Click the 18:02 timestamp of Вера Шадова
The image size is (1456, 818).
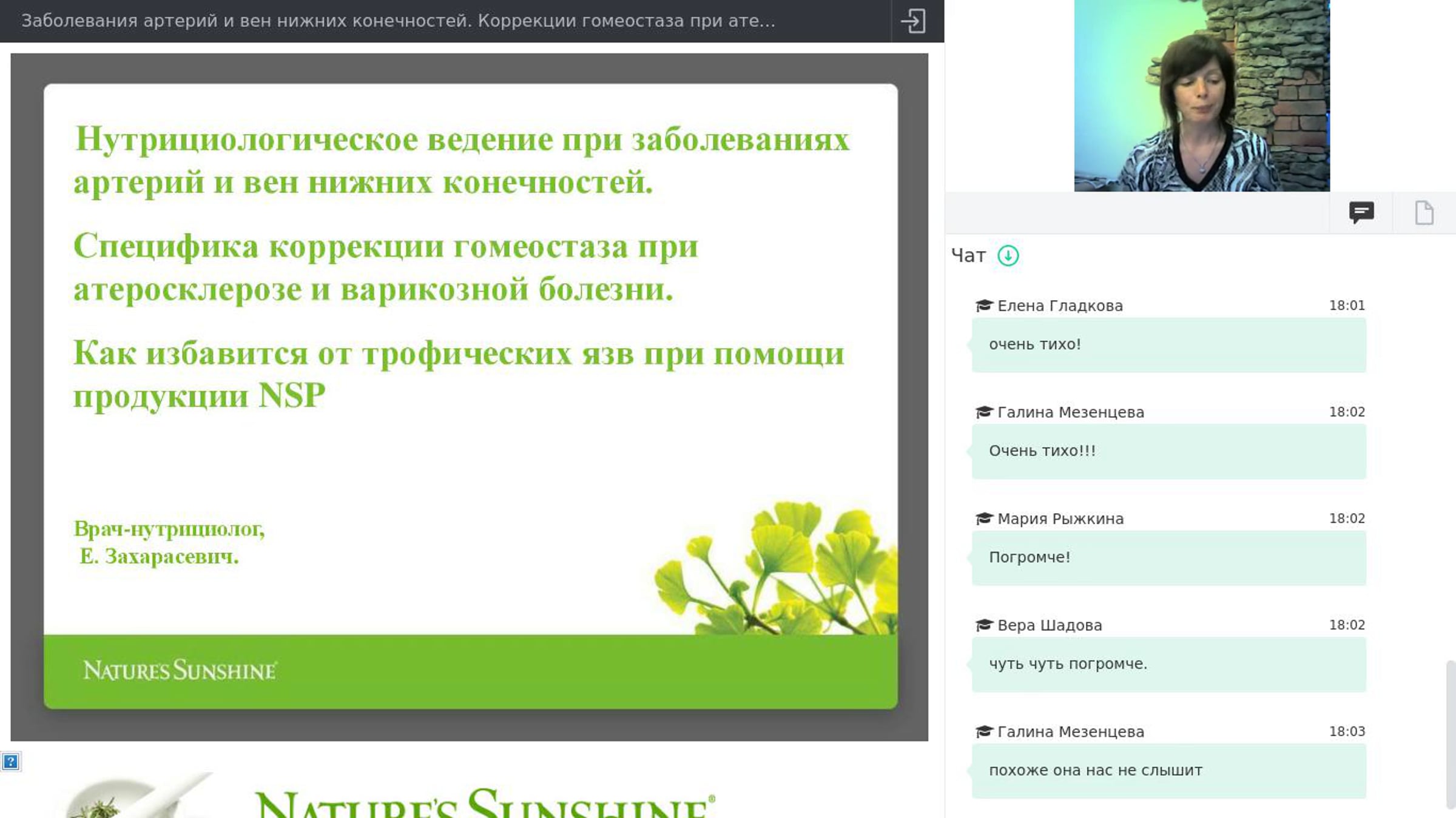1347,625
